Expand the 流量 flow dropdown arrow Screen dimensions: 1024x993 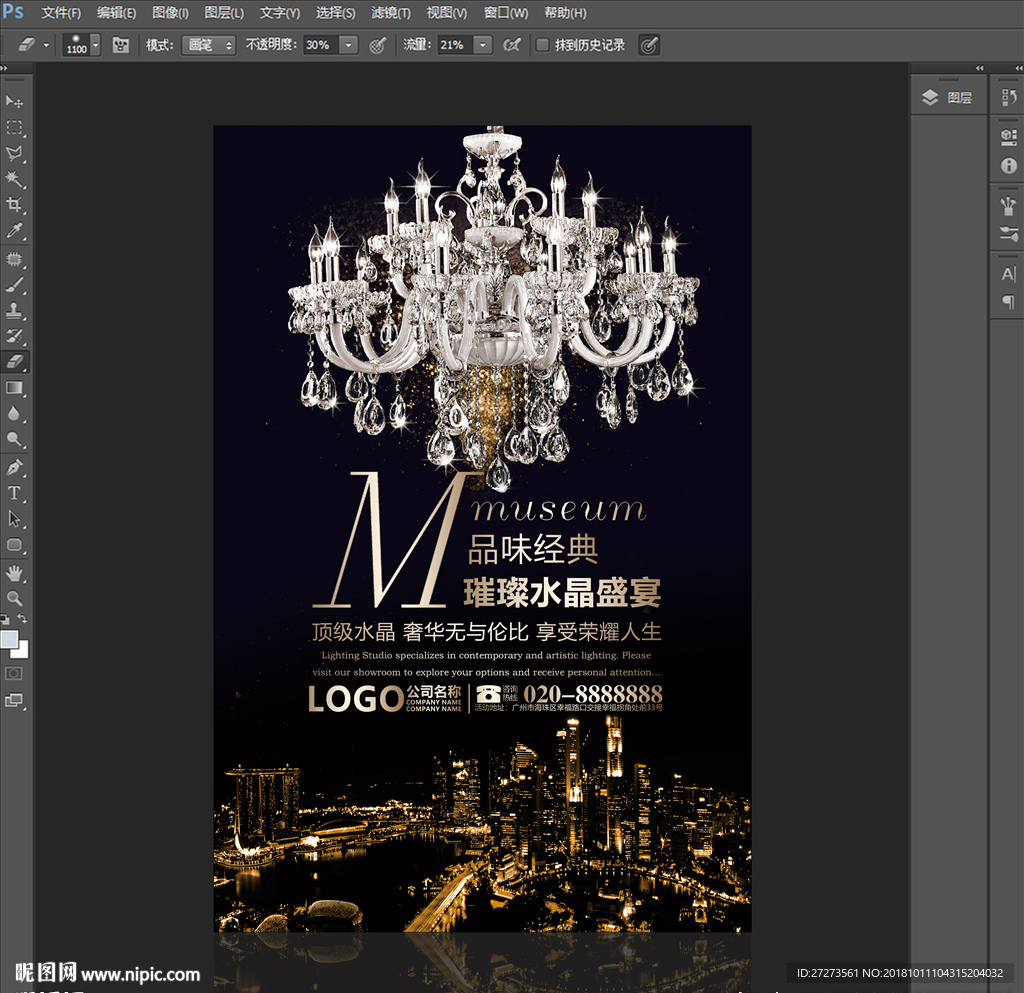pos(483,45)
